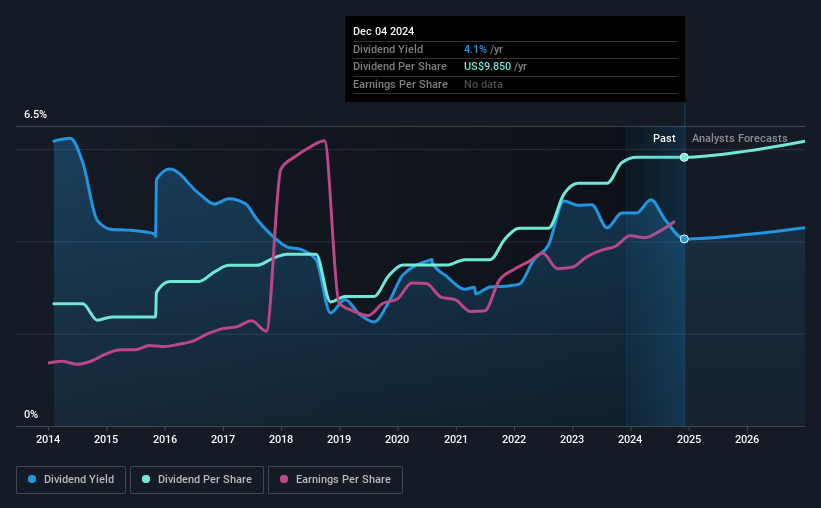
Task: Select the Dividend Per Share data point marker
Action: click(684, 157)
